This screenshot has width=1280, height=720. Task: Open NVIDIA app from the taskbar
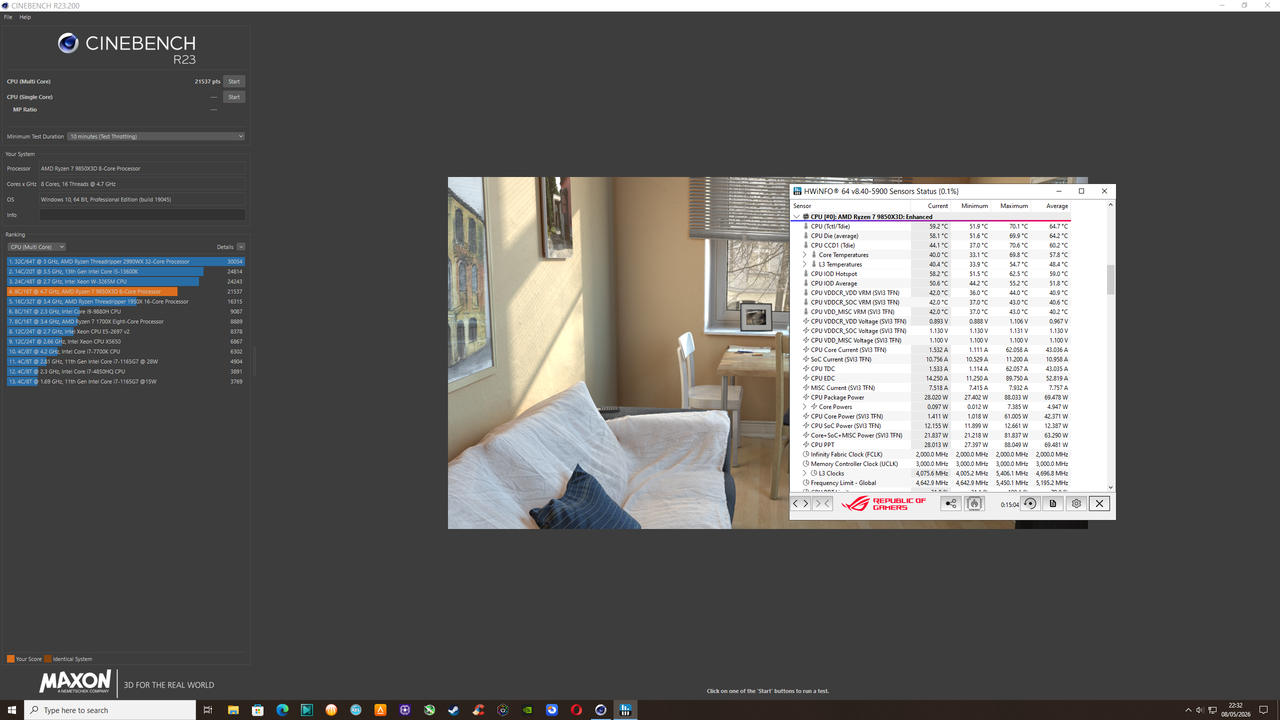coord(527,710)
